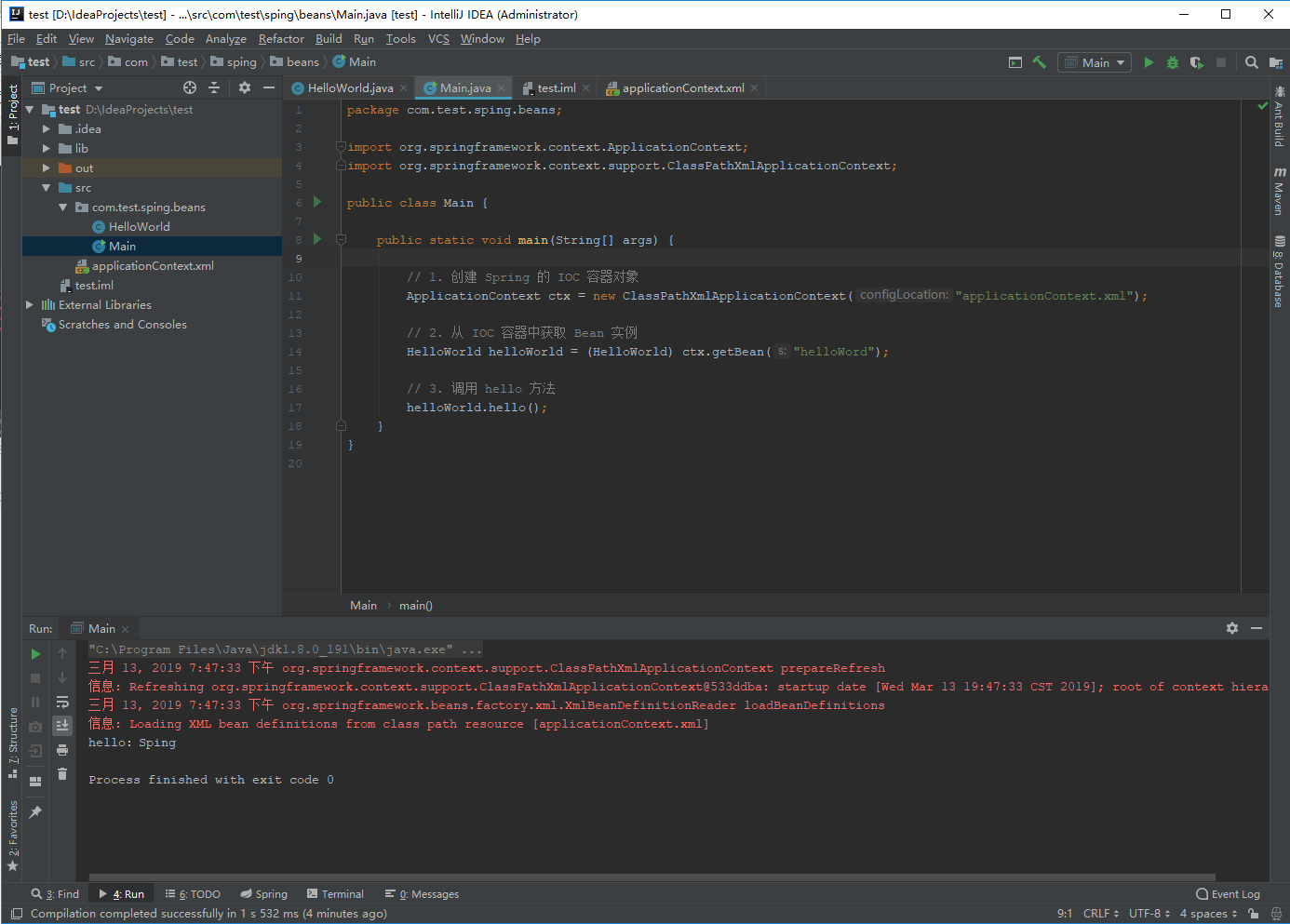The image size is (1290, 924).
Task: Select HelloWorld class in project tree
Action: click(139, 227)
